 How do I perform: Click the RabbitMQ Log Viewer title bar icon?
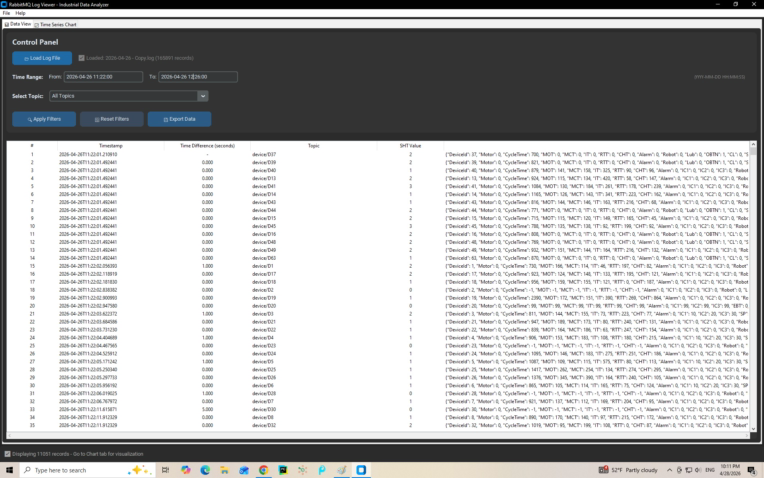coord(4,4)
